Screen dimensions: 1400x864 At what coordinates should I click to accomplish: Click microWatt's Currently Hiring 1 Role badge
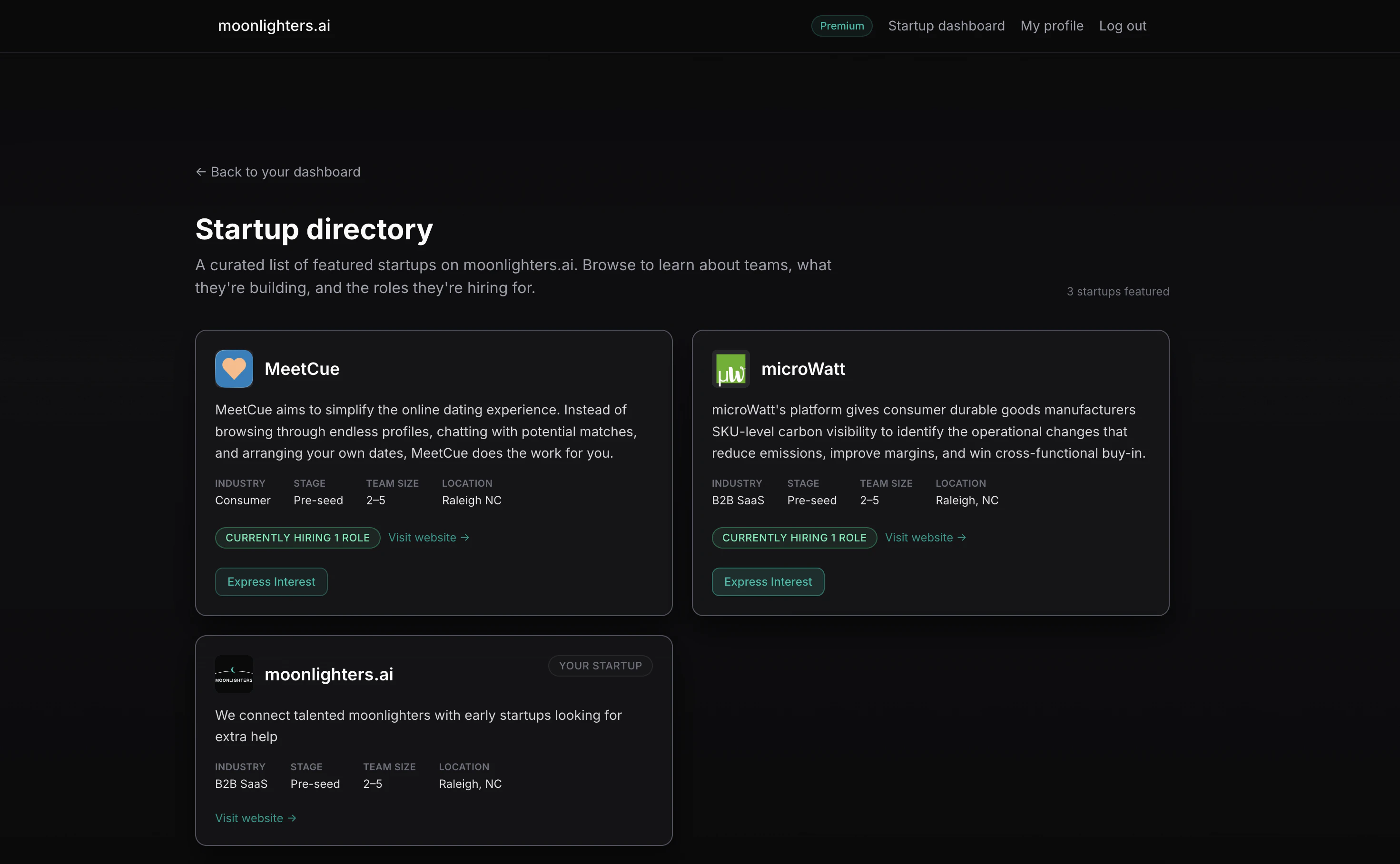[x=794, y=538]
